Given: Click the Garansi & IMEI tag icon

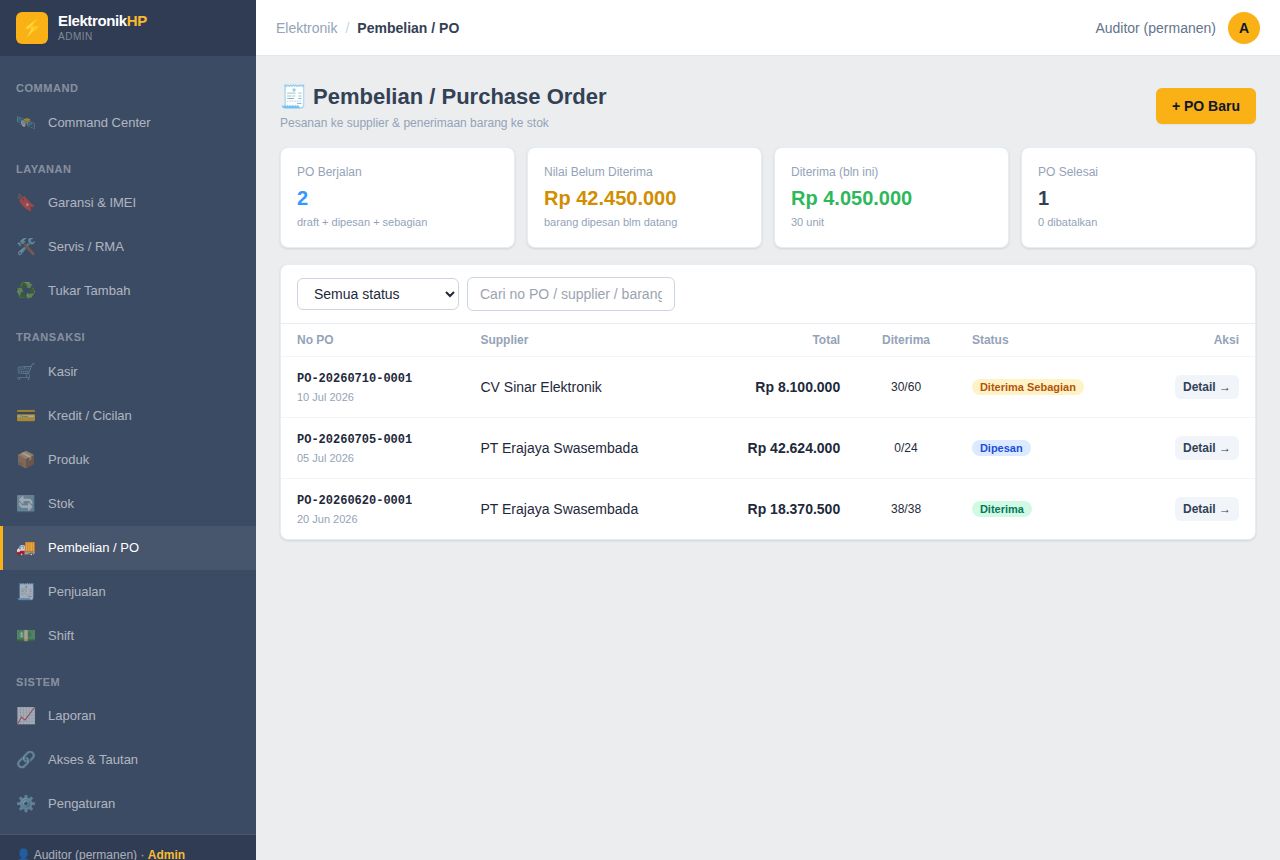Looking at the screenshot, I should [x=26, y=203].
